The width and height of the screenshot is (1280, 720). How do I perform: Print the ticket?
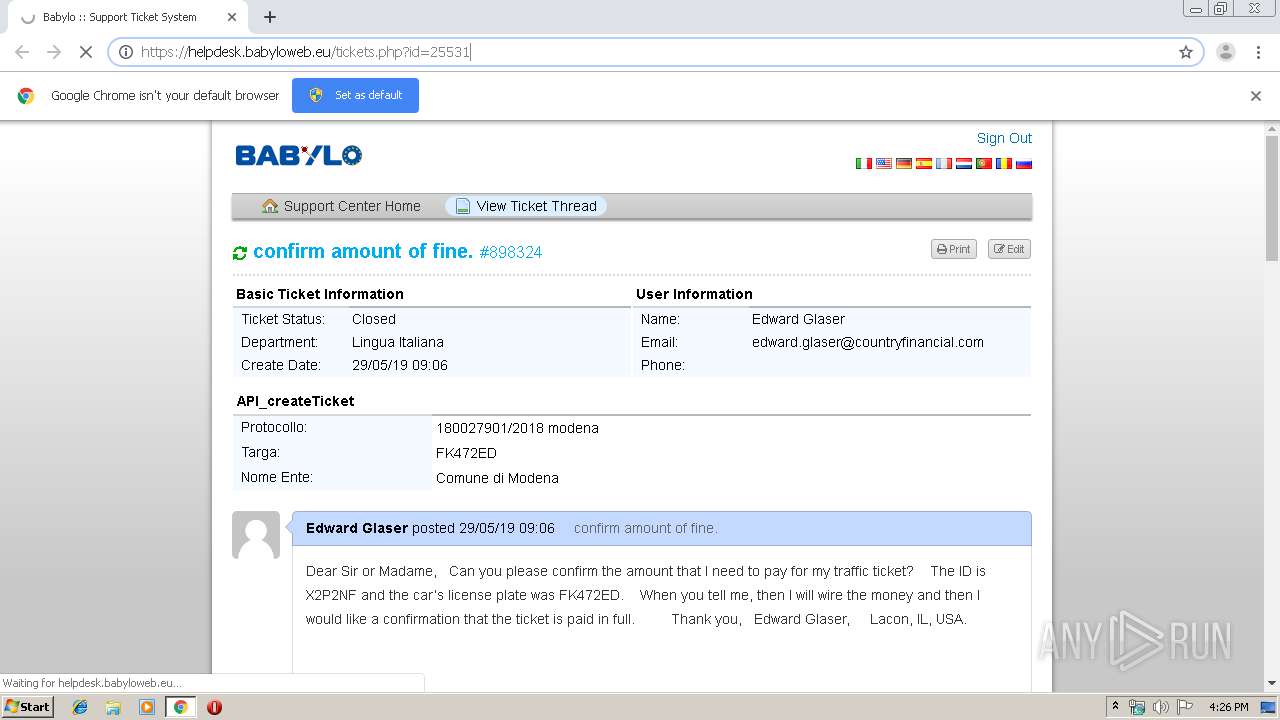pos(954,249)
